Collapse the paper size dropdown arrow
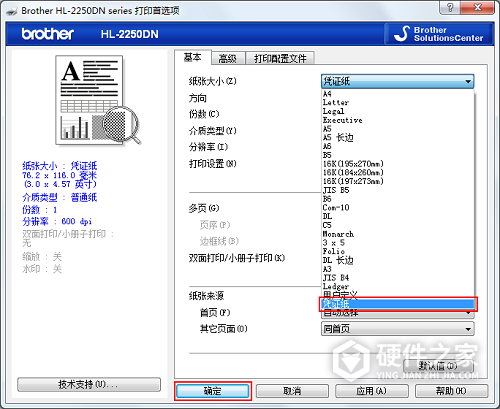Screen dimensions: 500x409 tap(468, 81)
